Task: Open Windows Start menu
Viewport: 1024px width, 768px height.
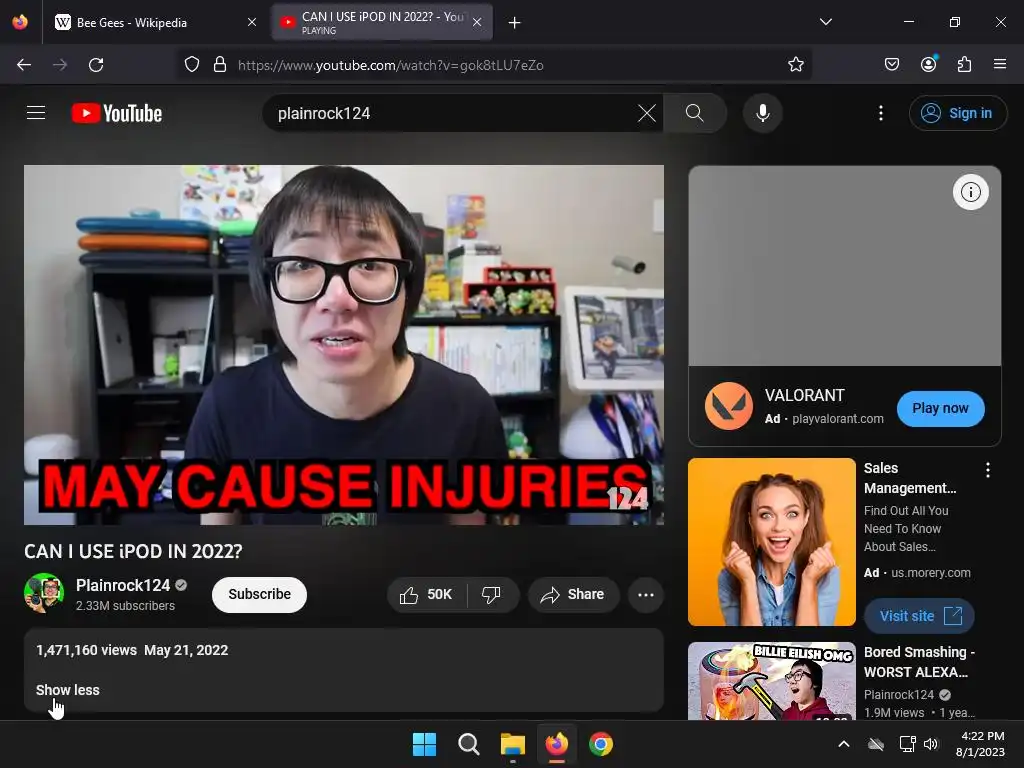Action: click(x=424, y=744)
